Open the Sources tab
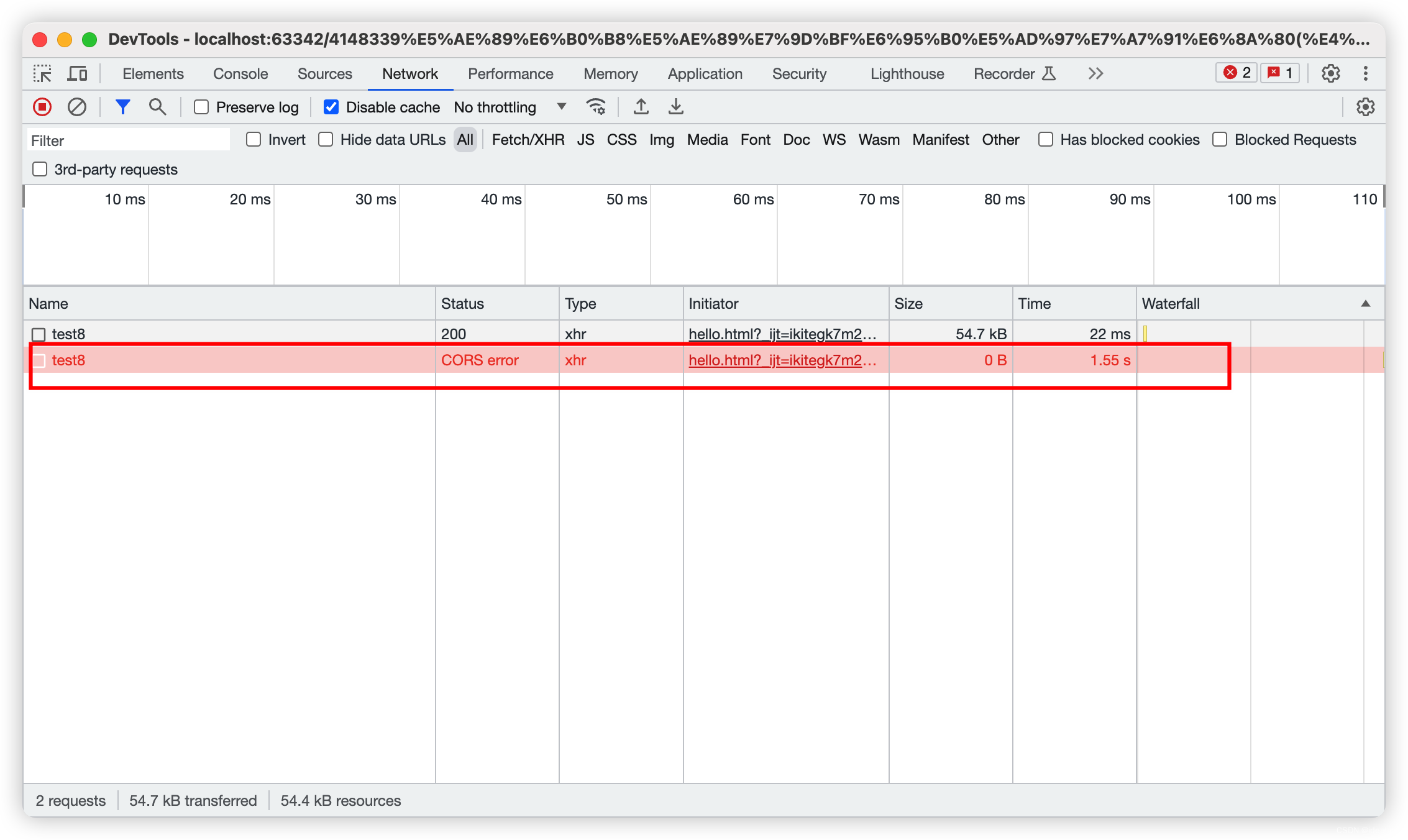 pyautogui.click(x=324, y=73)
